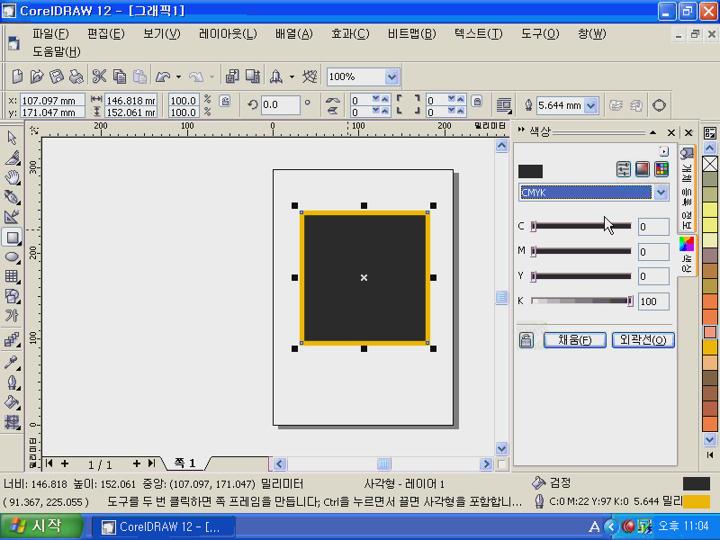The height and width of the screenshot is (540, 720).
Task: Open the outline width dropdown
Action: (591, 106)
